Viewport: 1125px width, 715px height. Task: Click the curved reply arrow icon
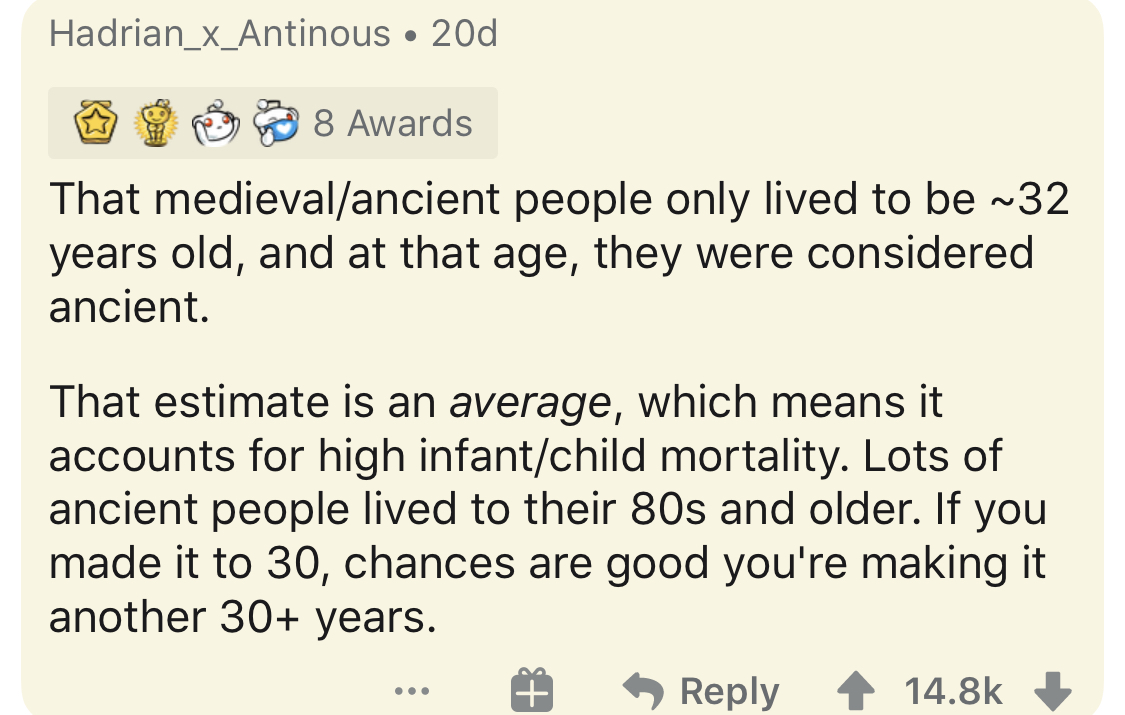coord(645,691)
